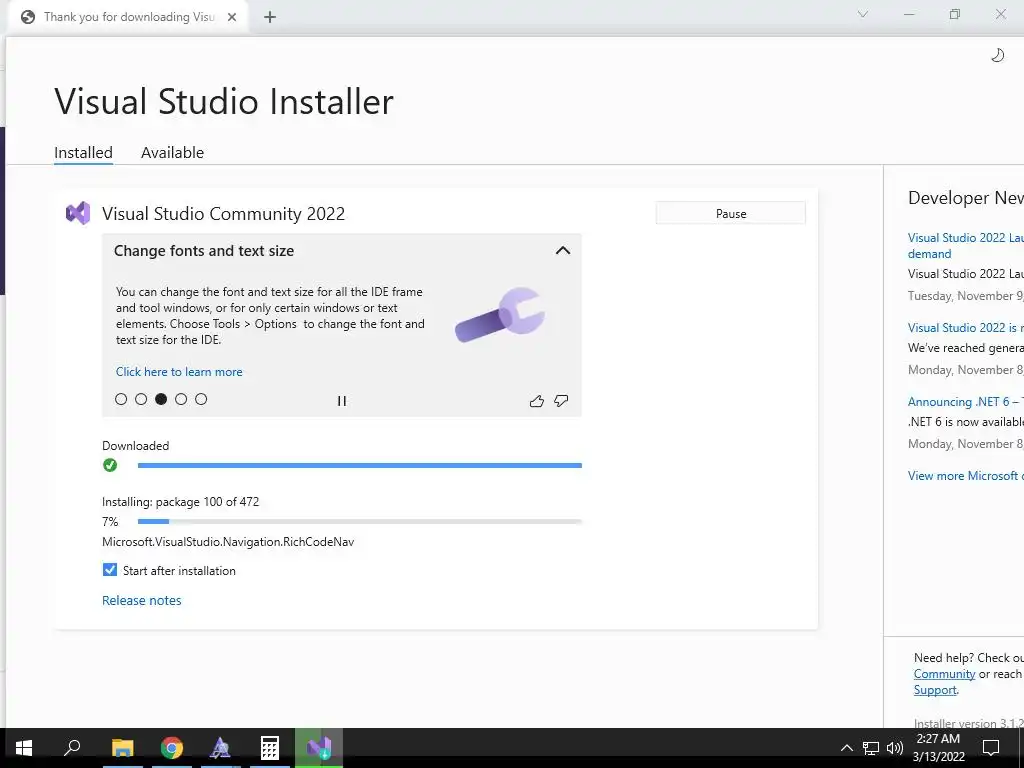Open the Calculator from taskbar
The height and width of the screenshot is (768, 1024).
click(x=270, y=748)
